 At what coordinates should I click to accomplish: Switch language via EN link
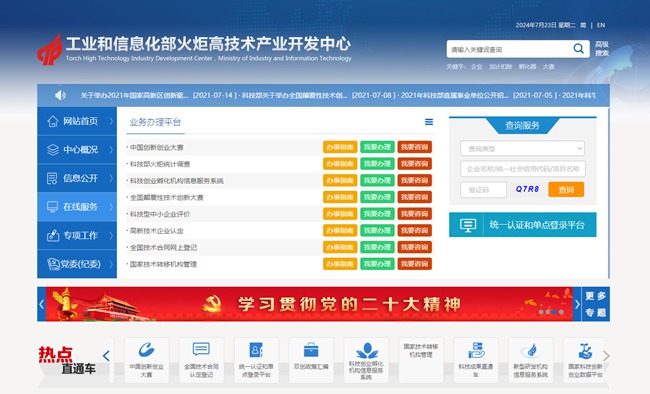pyautogui.click(x=601, y=25)
